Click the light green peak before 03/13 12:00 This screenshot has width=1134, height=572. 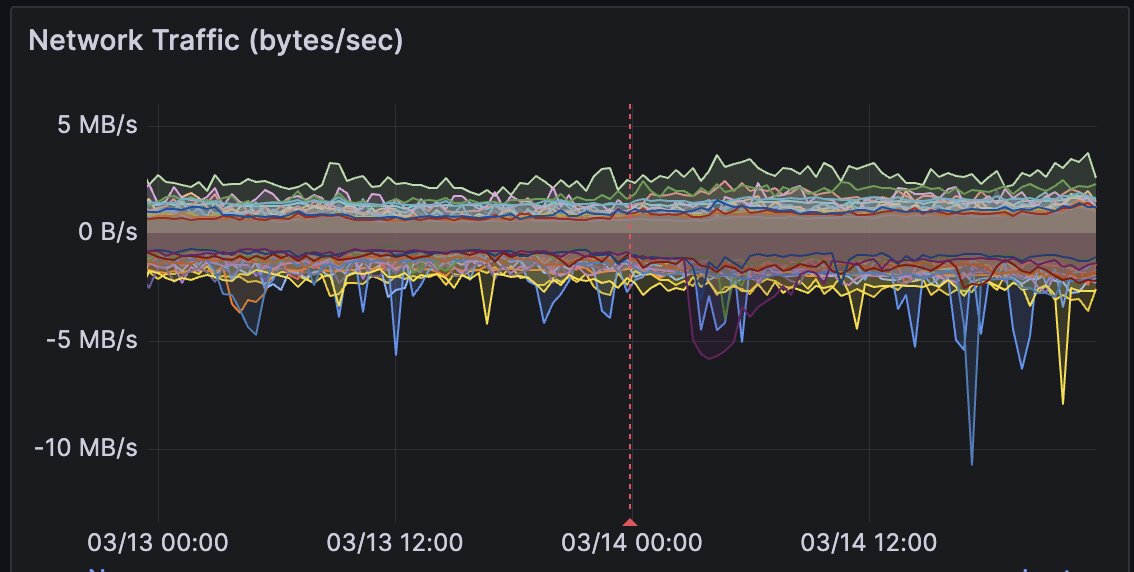327,165
